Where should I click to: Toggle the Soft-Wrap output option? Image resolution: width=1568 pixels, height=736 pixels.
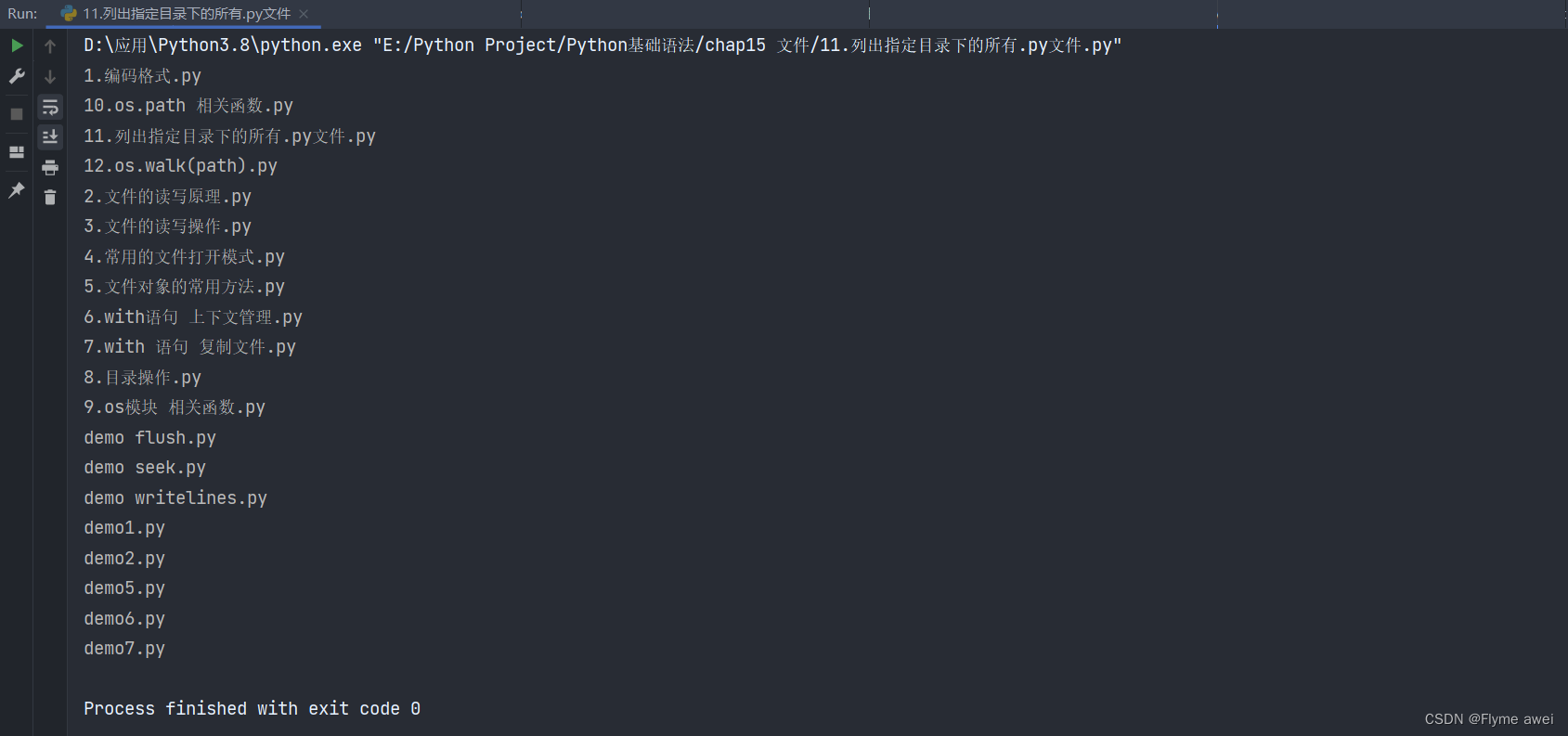50,108
